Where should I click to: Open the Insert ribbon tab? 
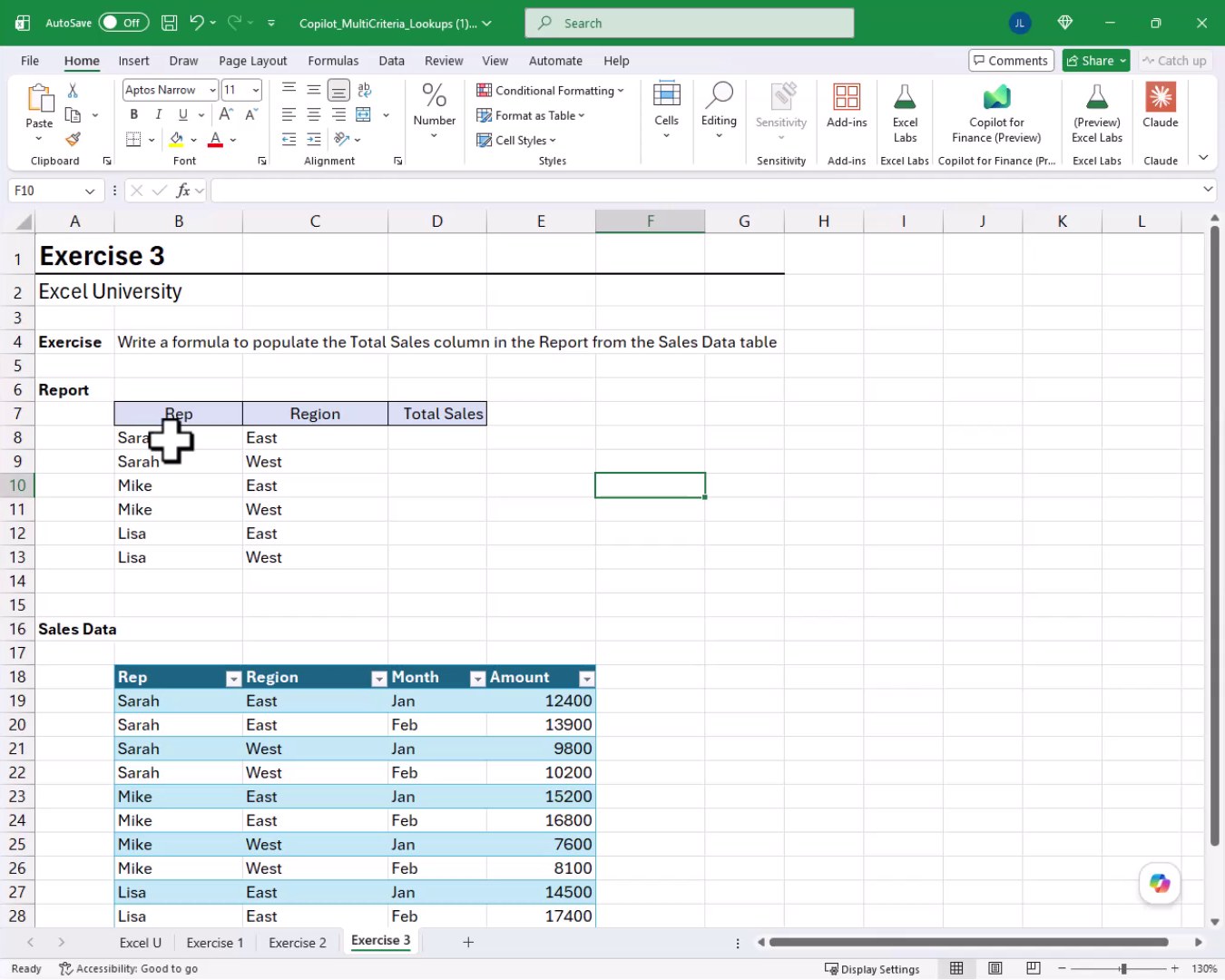(x=133, y=61)
